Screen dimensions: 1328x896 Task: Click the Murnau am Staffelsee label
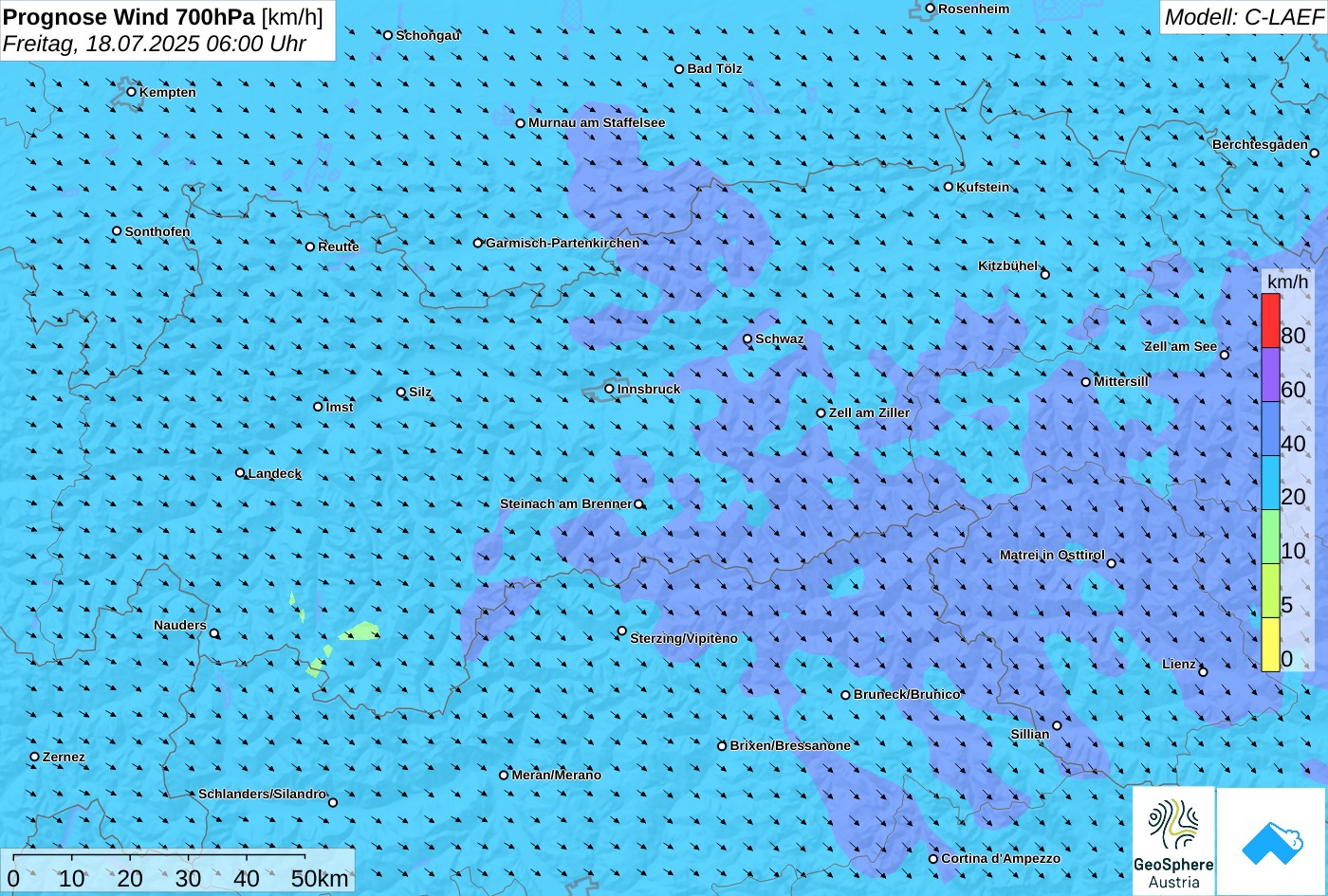tap(597, 122)
